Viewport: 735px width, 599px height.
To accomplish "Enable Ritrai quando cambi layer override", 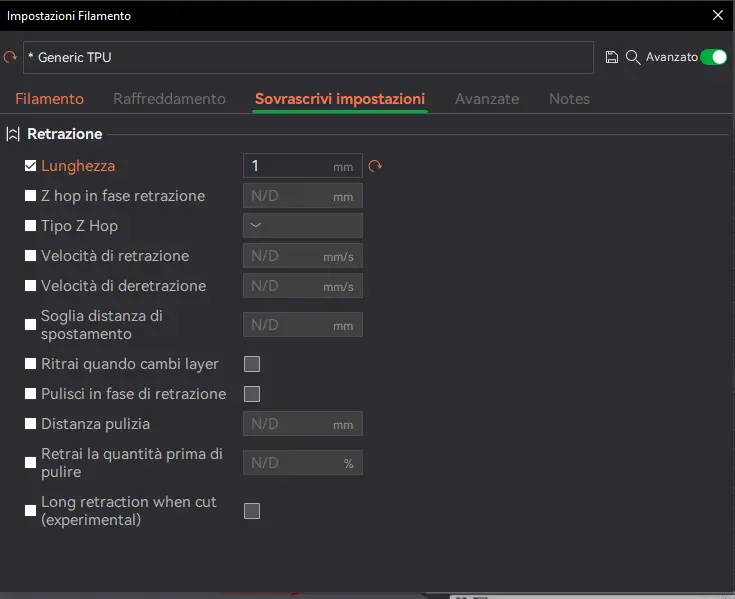I will pyautogui.click(x=30, y=364).
